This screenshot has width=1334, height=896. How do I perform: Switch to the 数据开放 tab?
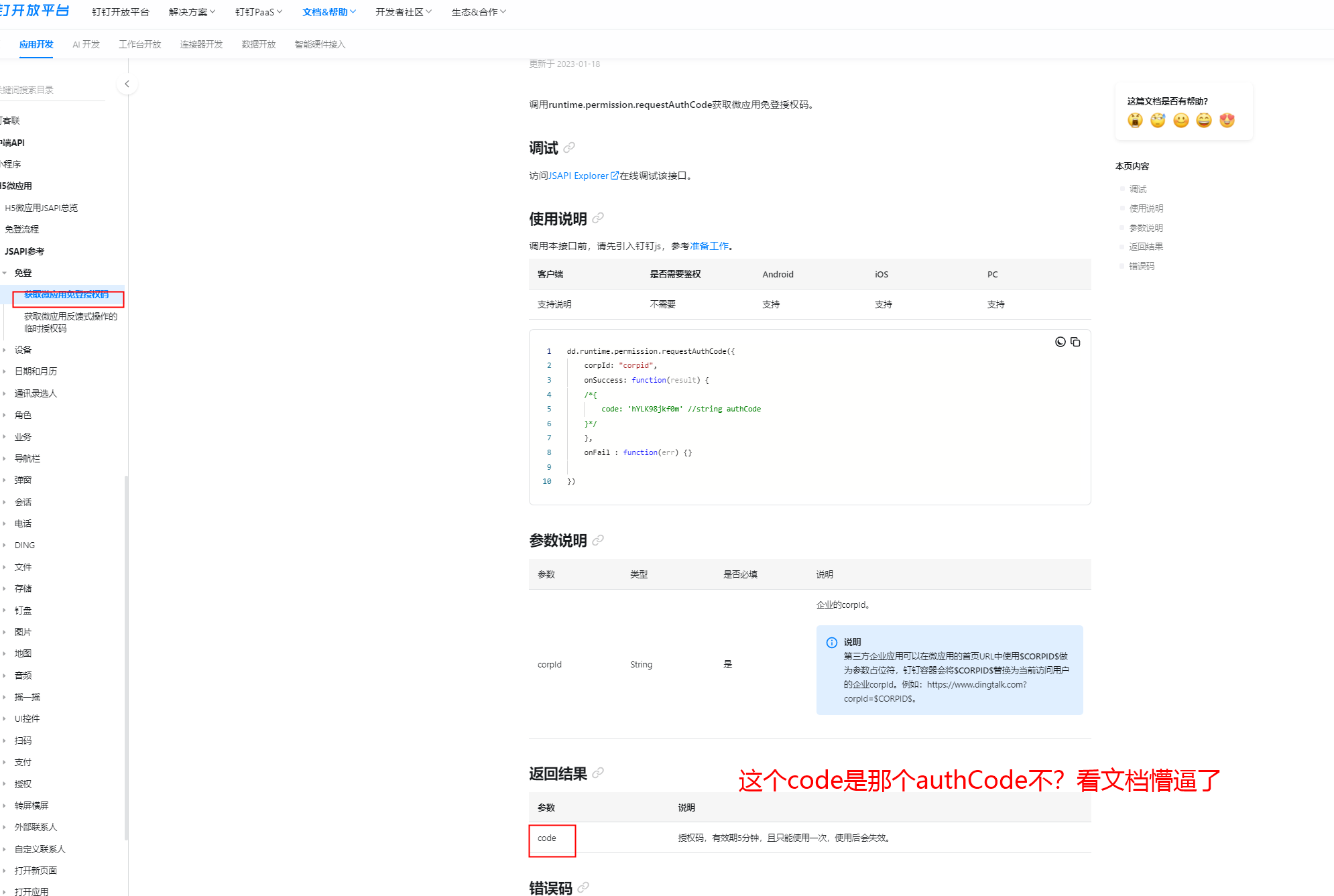tap(259, 44)
